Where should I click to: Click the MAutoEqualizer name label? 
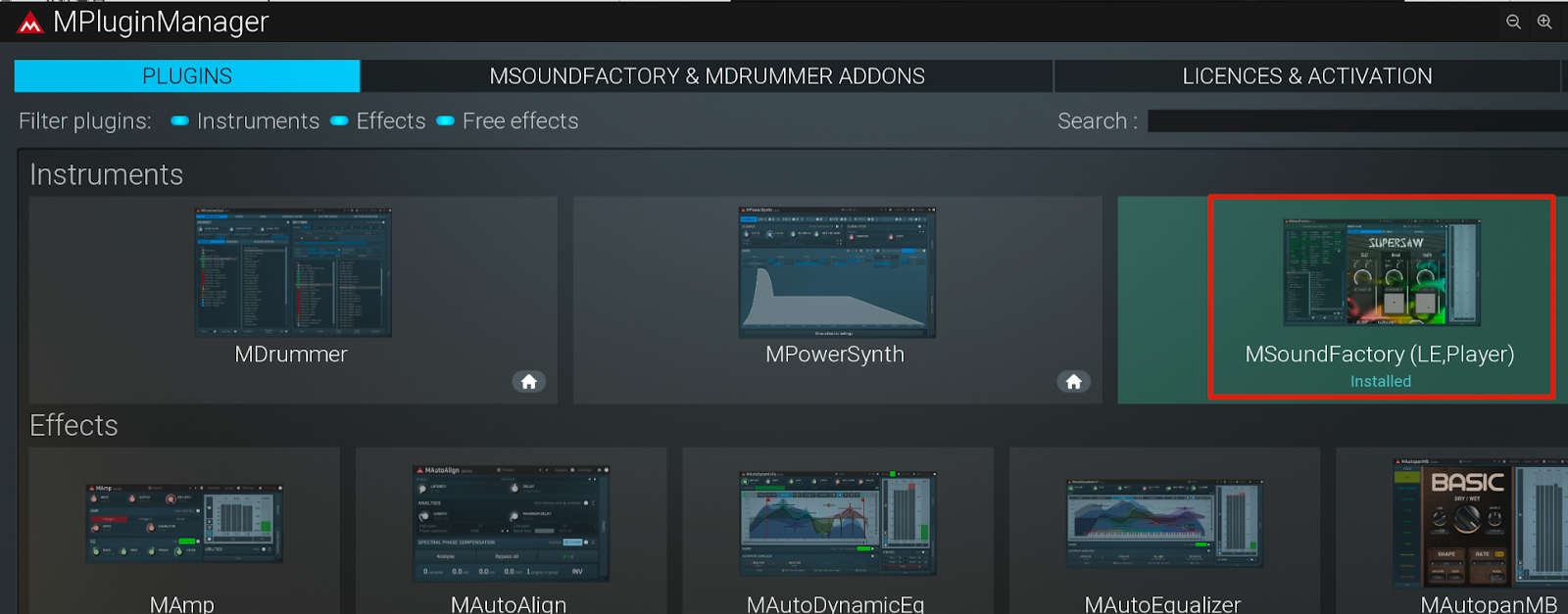(x=1163, y=604)
